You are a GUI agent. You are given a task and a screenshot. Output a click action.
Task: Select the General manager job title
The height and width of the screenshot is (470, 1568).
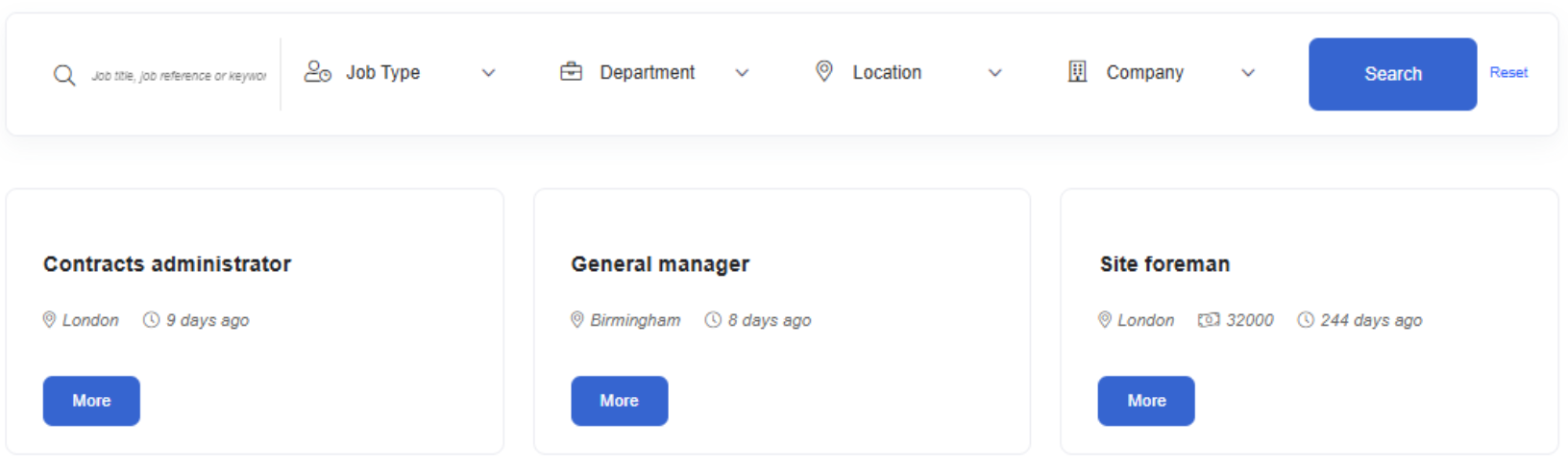659,264
